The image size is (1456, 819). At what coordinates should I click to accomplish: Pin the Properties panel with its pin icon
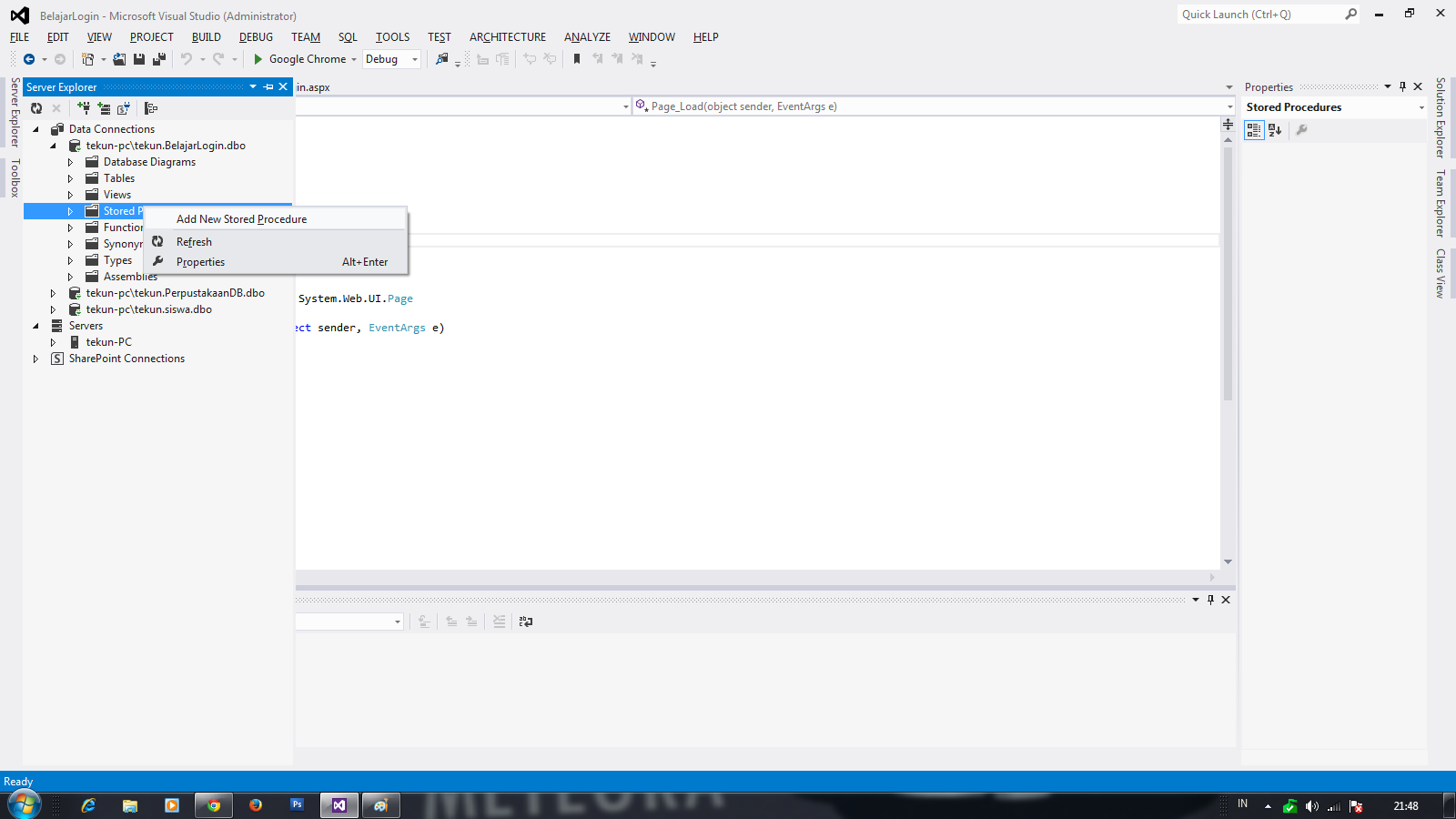tap(1401, 86)
